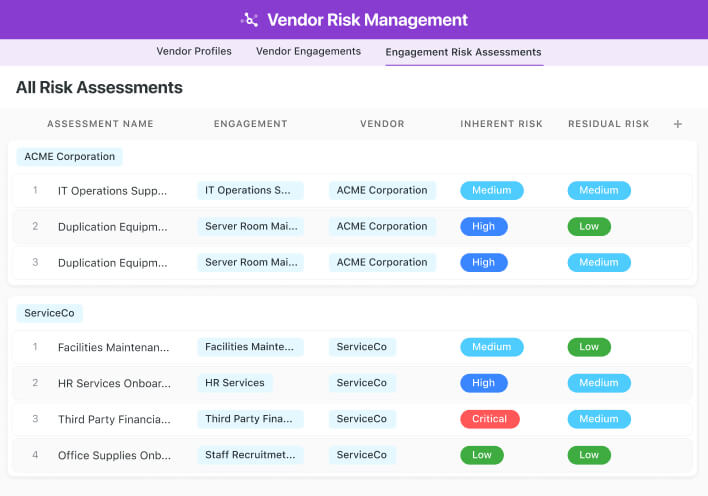Click ACME Corporation vendor tag in ACME row 3
The image size is (708, 496).
pos(382,263)
